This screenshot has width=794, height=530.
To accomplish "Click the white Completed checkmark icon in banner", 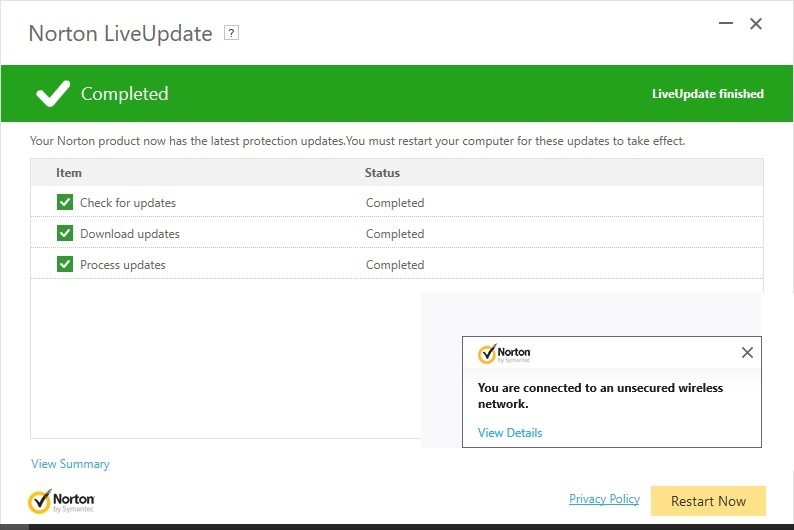I will [53, 93].
